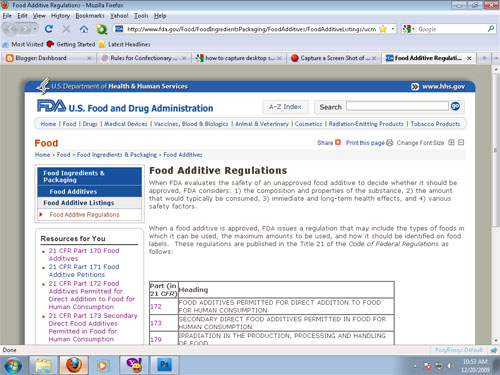Click the green toolbar icon beside Home
The height and width of the screenshot is (375, 500).
[102, 29]
